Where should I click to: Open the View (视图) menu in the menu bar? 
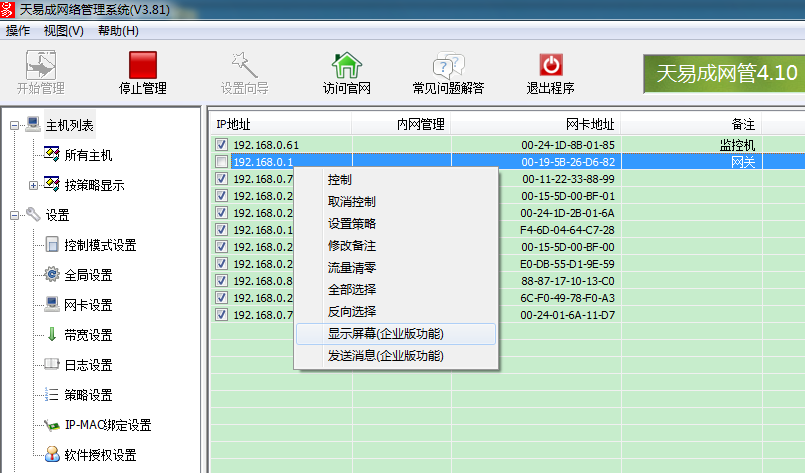[x=63, y=30]
